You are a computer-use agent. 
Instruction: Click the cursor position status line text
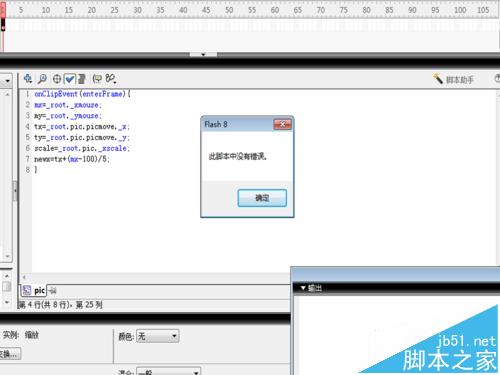[60, 305]
